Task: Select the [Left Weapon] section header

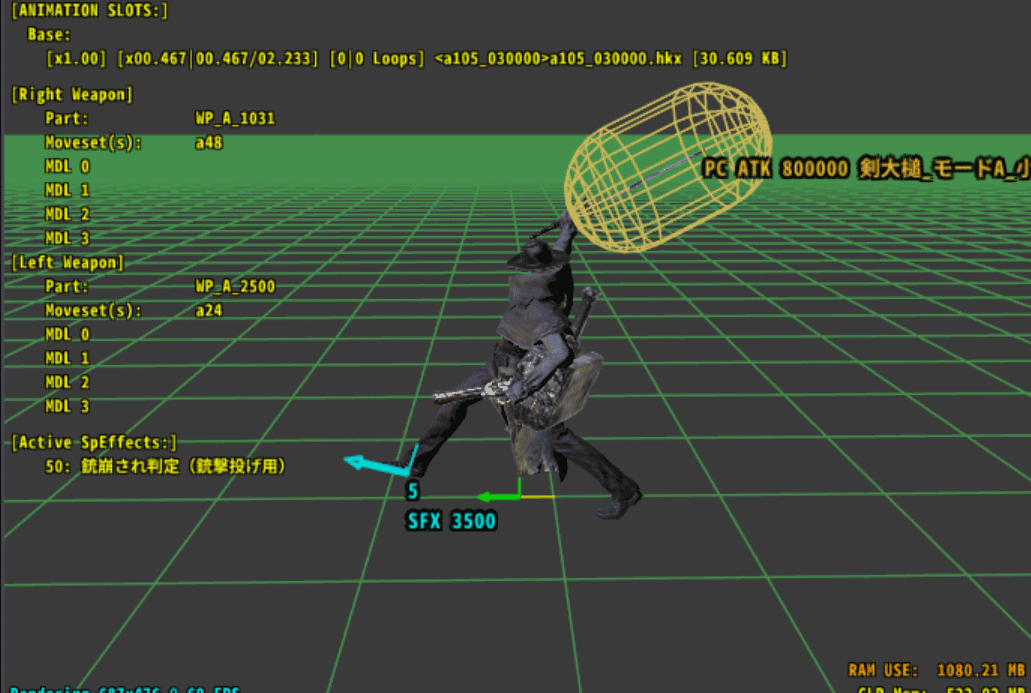Action: pos(68,263)
